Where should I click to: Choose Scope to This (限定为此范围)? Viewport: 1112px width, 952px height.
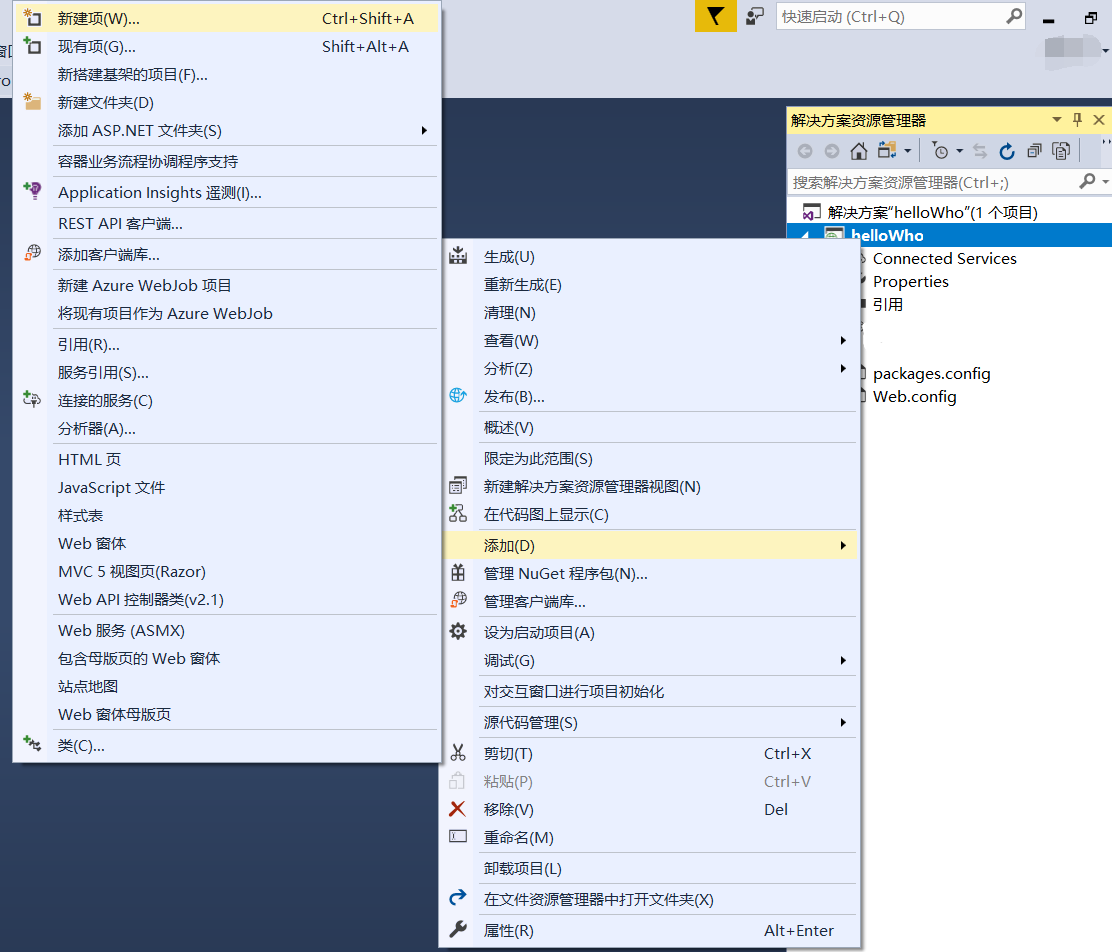[x=649, y=459]
